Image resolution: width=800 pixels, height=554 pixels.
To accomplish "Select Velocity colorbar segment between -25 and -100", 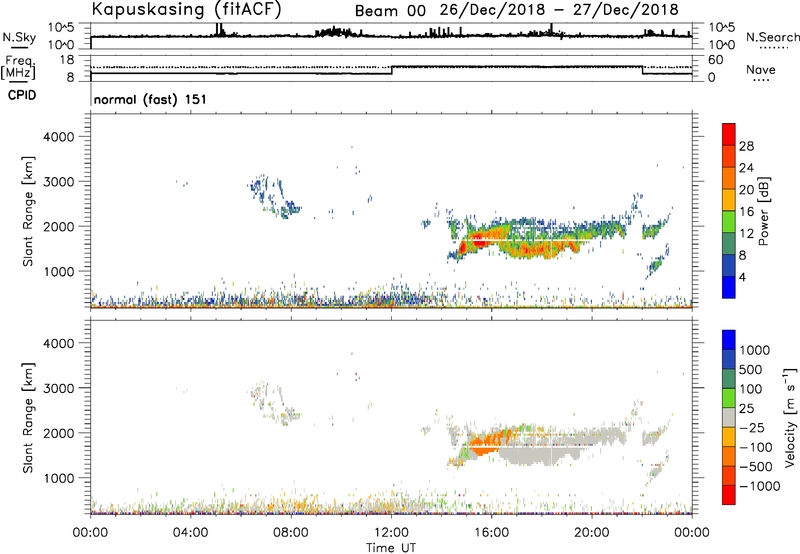I will [729, 437].
